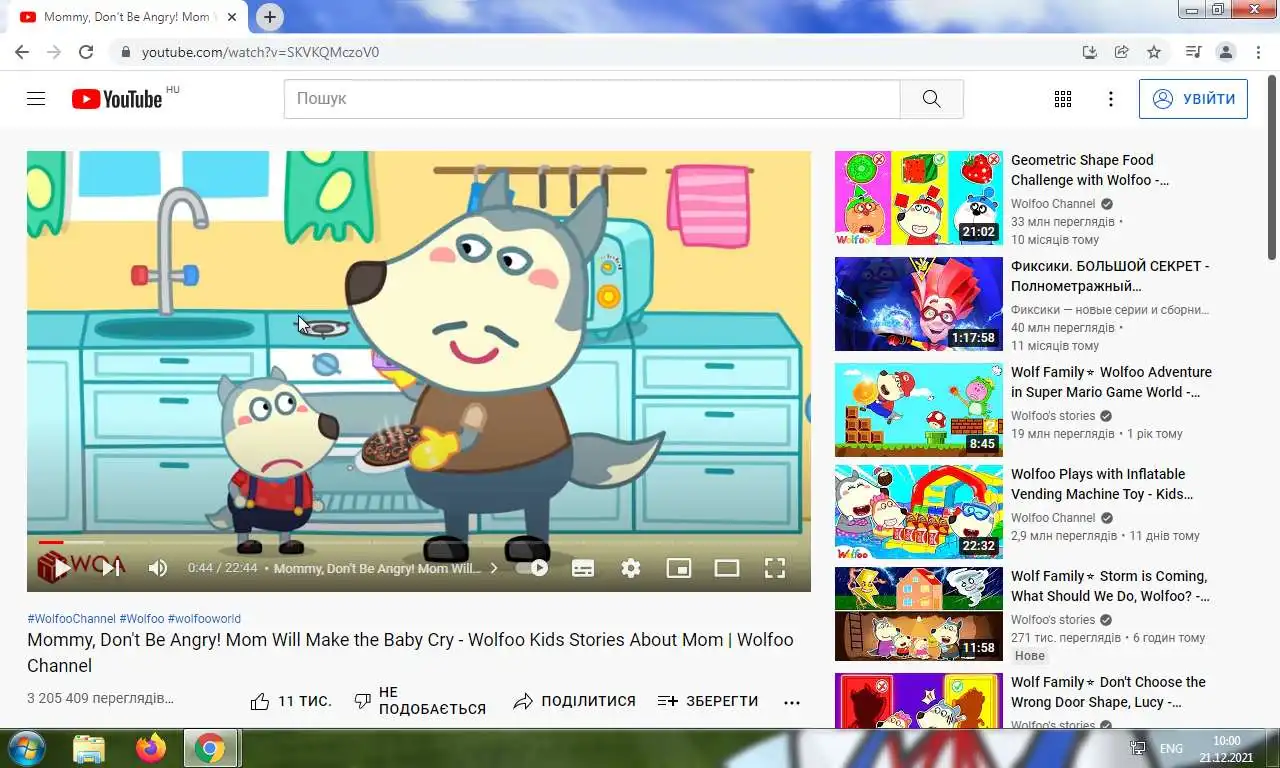Click Wolfoo's stories channel under Storm video
The width and height of the screenshot is (1280, 768).
[1053, 620]
